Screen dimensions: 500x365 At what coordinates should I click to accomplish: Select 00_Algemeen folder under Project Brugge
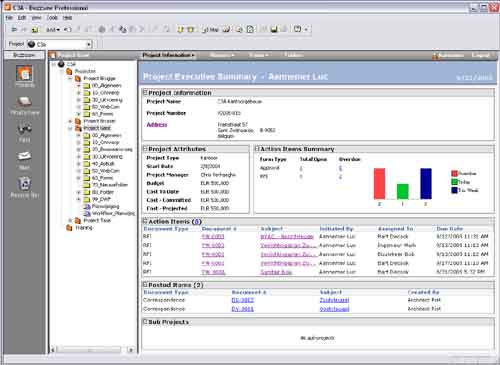coord(107,86)
